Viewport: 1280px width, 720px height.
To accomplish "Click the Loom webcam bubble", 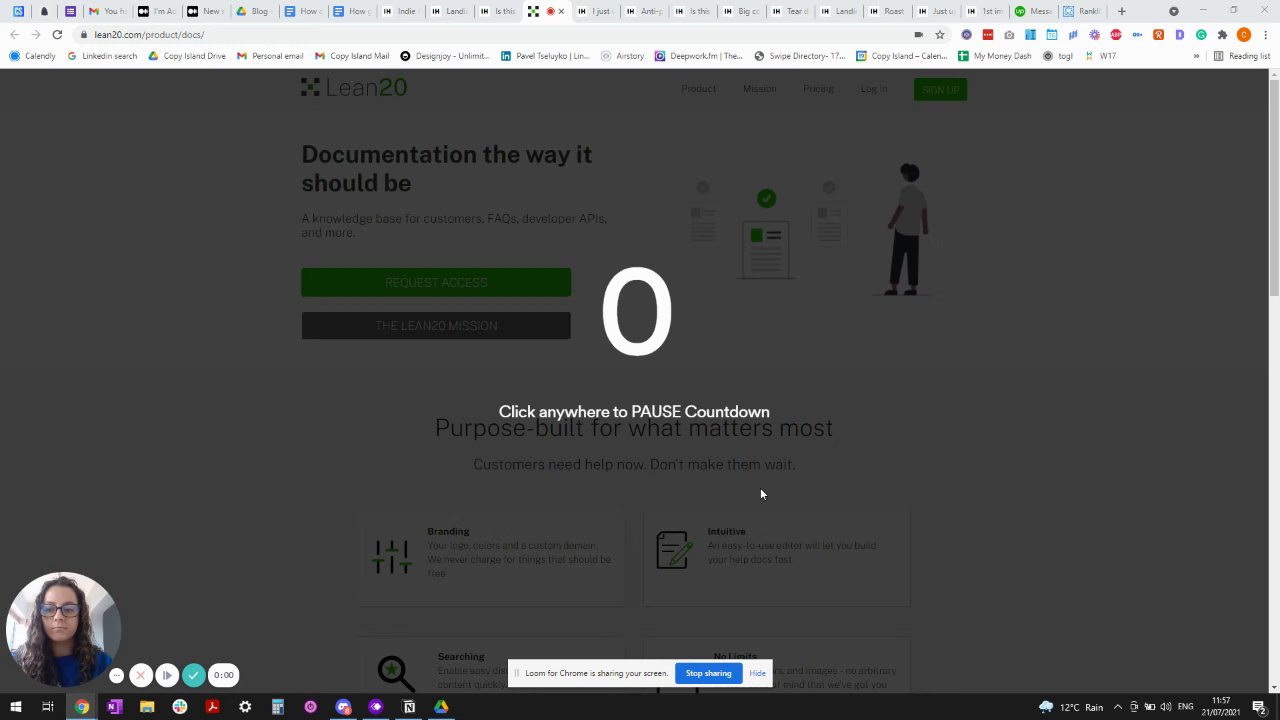I will [x=62, y=629].
